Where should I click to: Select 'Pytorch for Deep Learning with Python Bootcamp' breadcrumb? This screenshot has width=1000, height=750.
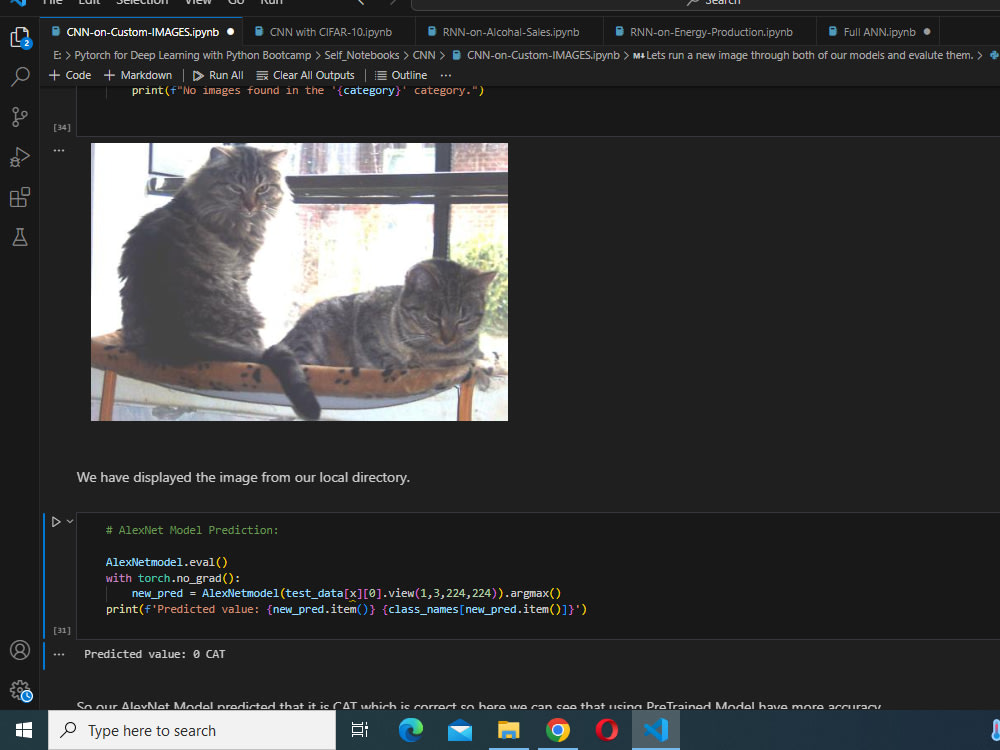point(193,55)
